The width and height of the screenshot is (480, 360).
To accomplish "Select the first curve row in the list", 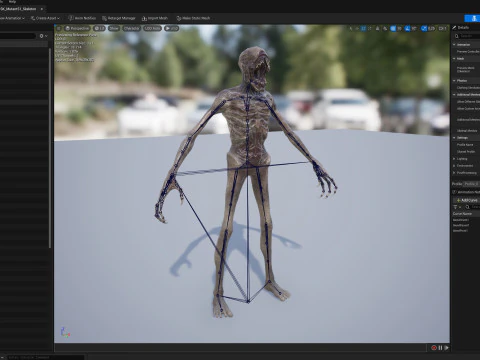I will tap(461, 220).
